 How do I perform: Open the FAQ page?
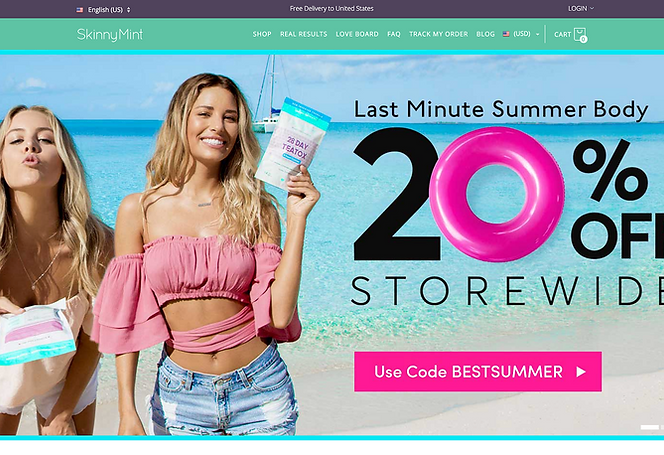pyautogui.click(x=394, y=34)
